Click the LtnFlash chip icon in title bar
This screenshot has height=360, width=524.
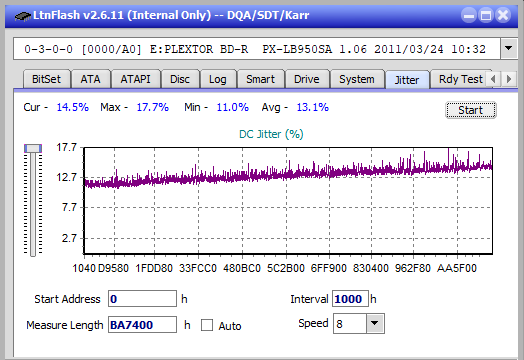pos(22,15)
